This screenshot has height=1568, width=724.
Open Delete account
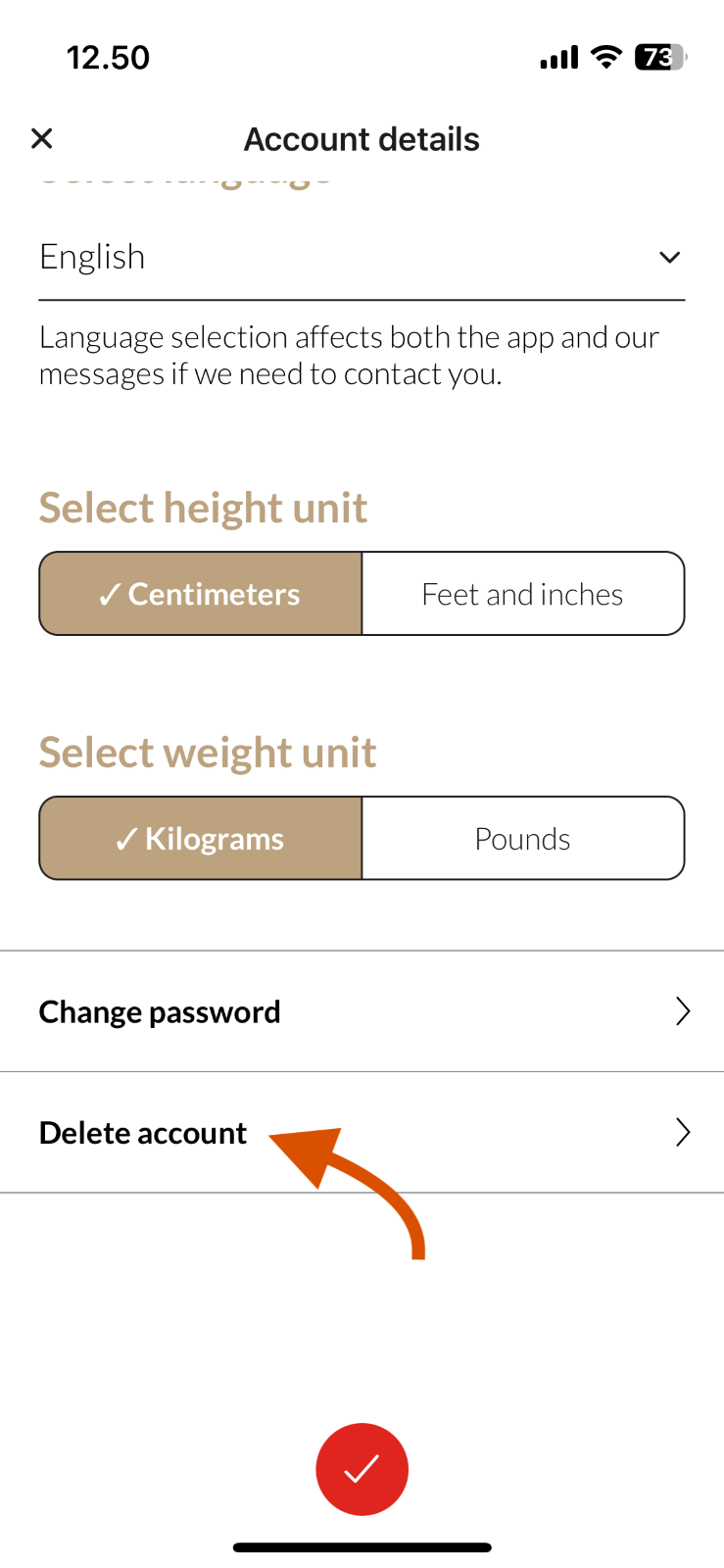point(362,1133)
